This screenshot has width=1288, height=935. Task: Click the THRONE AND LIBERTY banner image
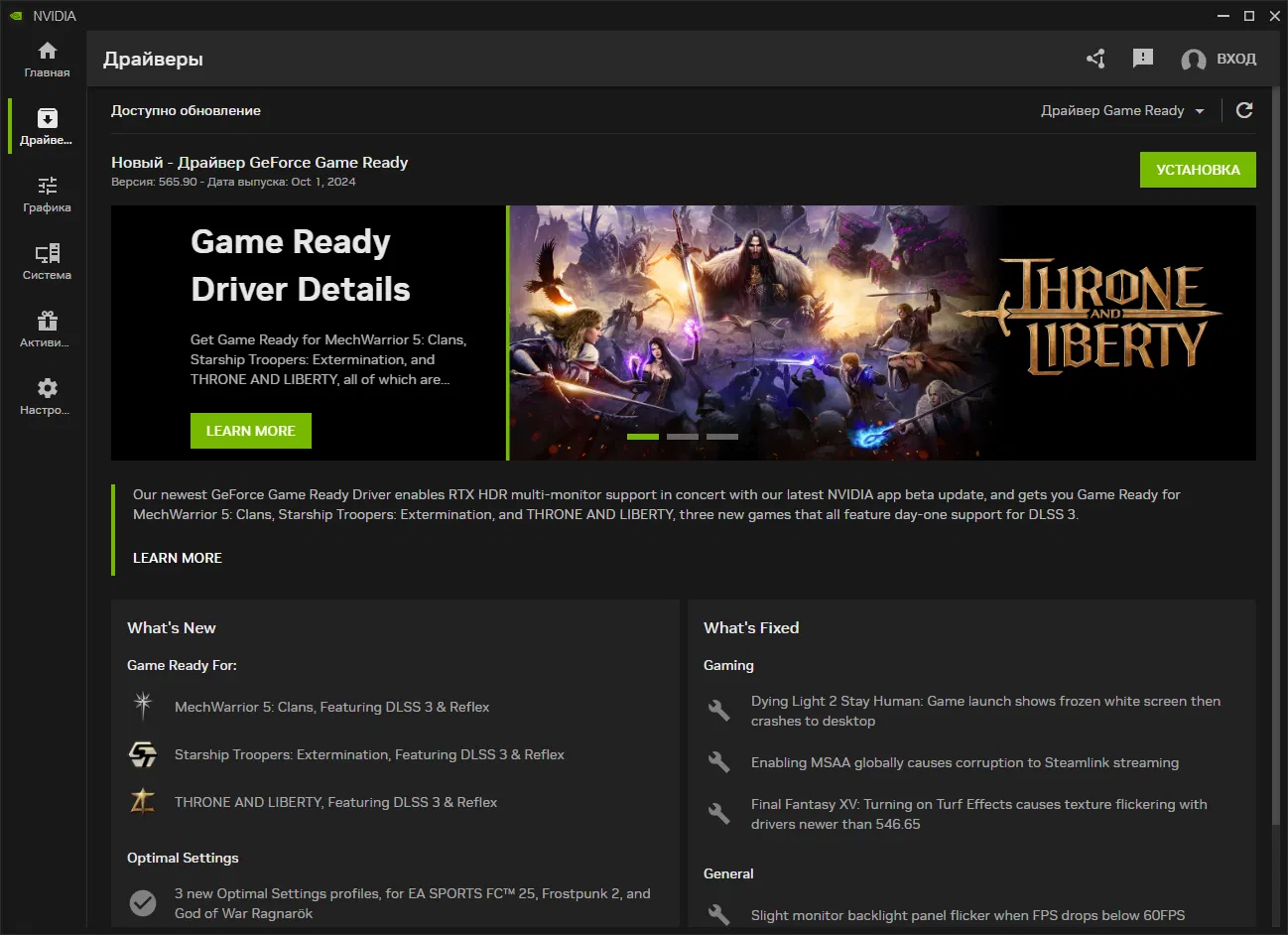click(x=881, y=328)
